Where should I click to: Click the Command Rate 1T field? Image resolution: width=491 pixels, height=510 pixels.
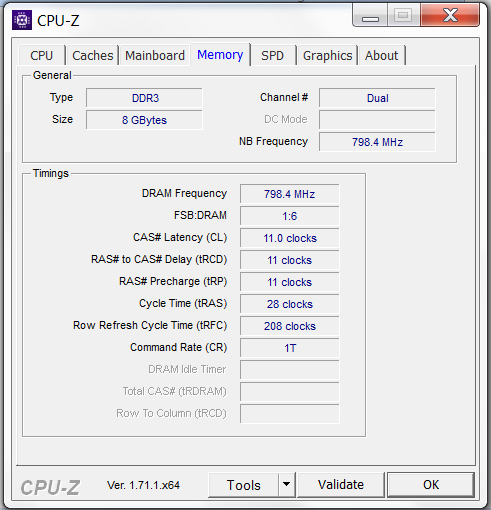point(289,348)
